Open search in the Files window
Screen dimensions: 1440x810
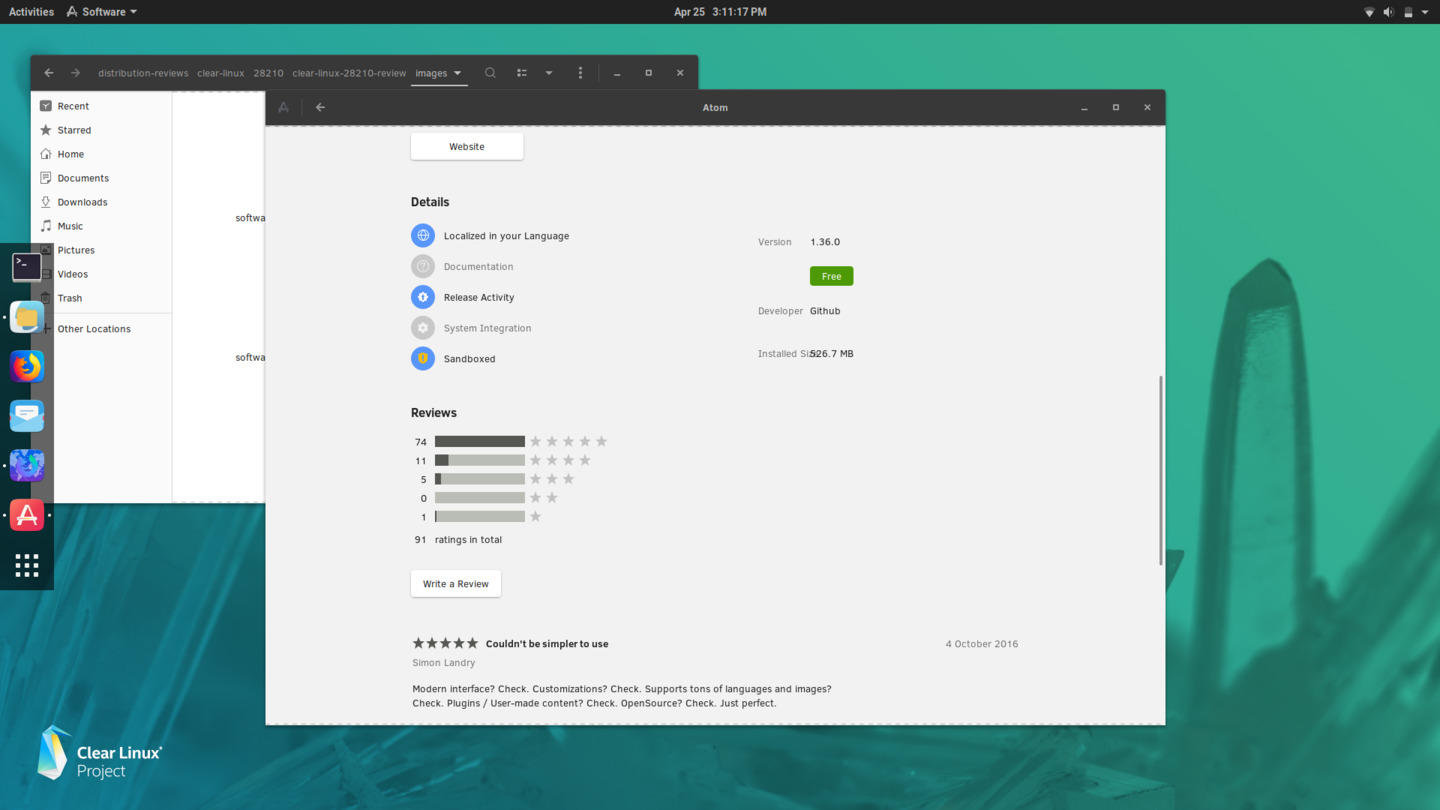(x=490, y=73)
